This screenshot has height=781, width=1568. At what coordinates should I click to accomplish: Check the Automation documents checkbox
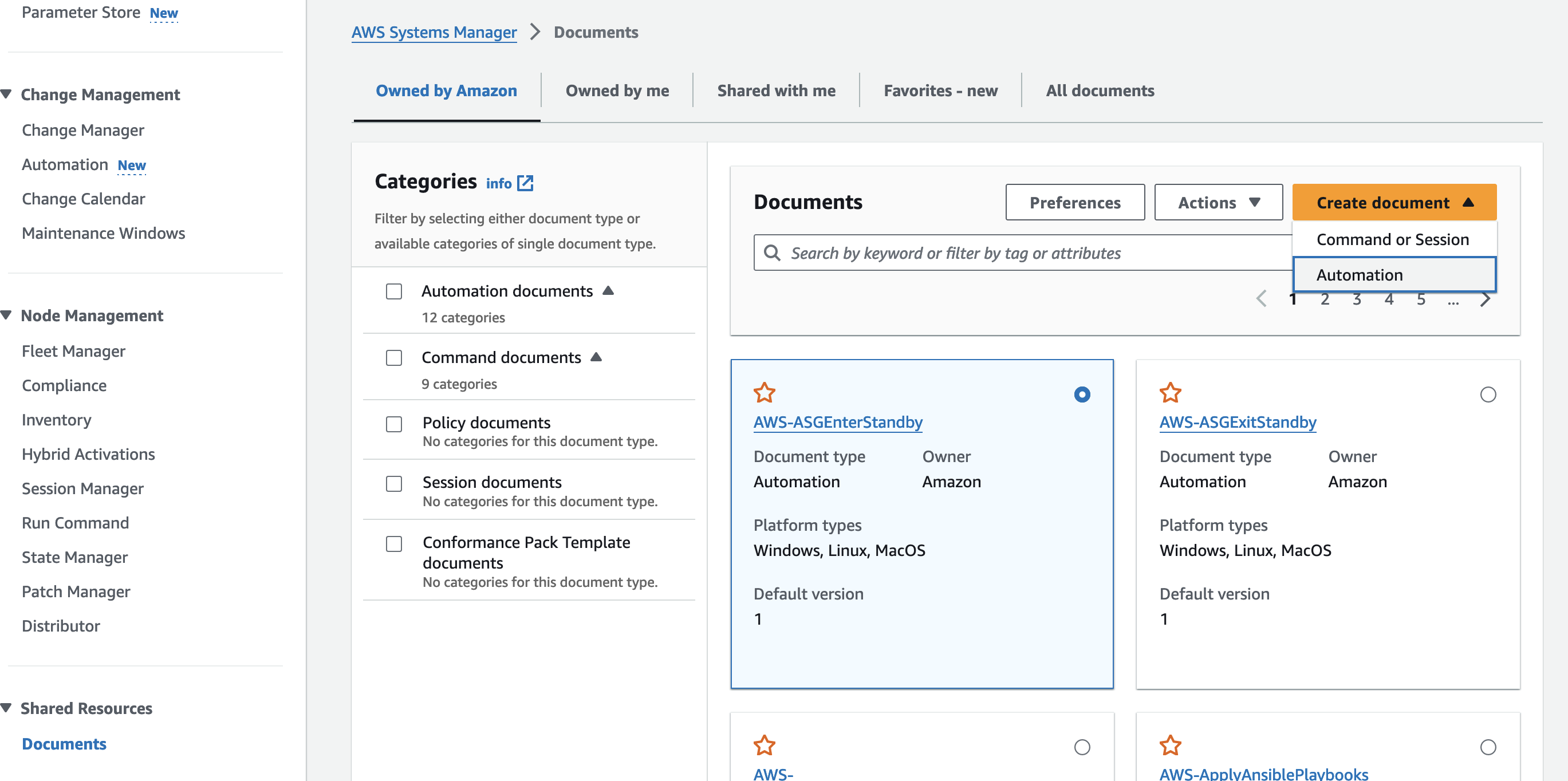click(x=394, y=291)
